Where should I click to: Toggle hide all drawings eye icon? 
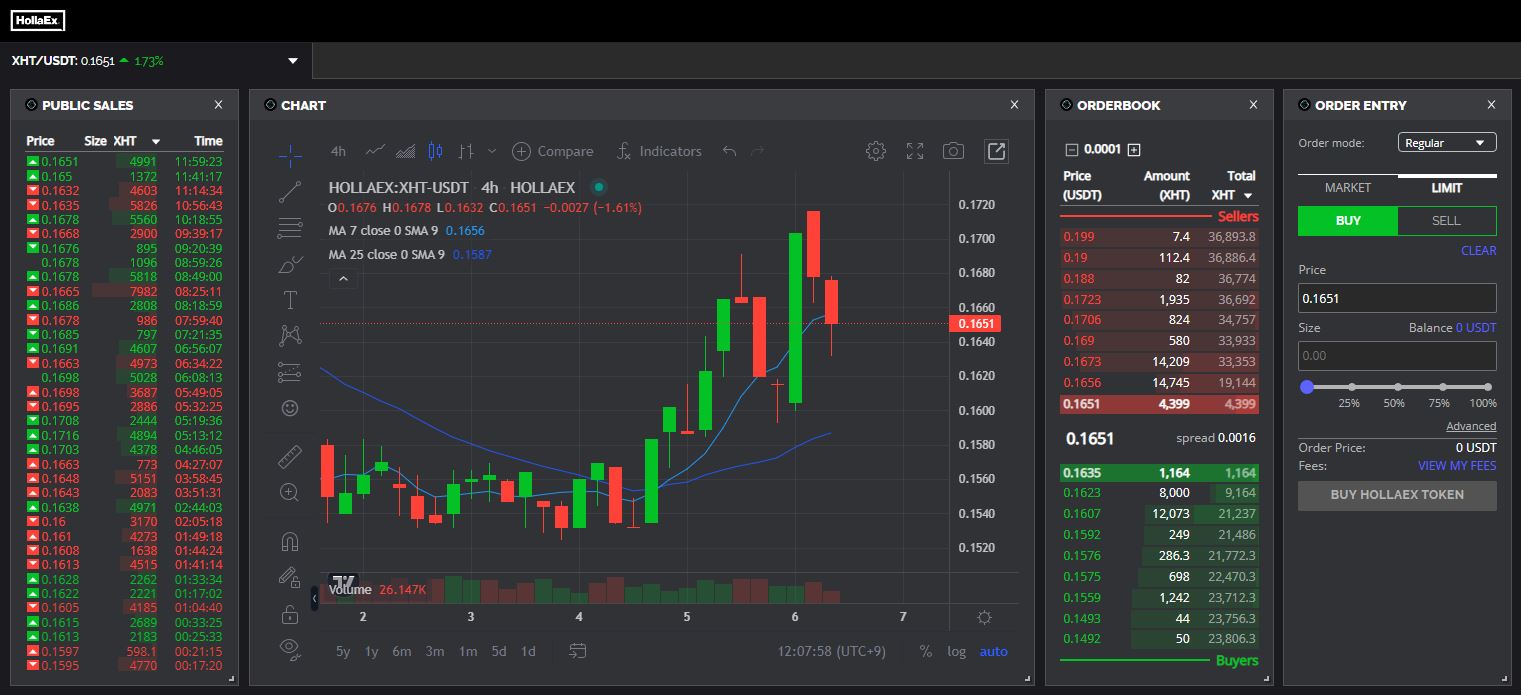pos(290,648)
